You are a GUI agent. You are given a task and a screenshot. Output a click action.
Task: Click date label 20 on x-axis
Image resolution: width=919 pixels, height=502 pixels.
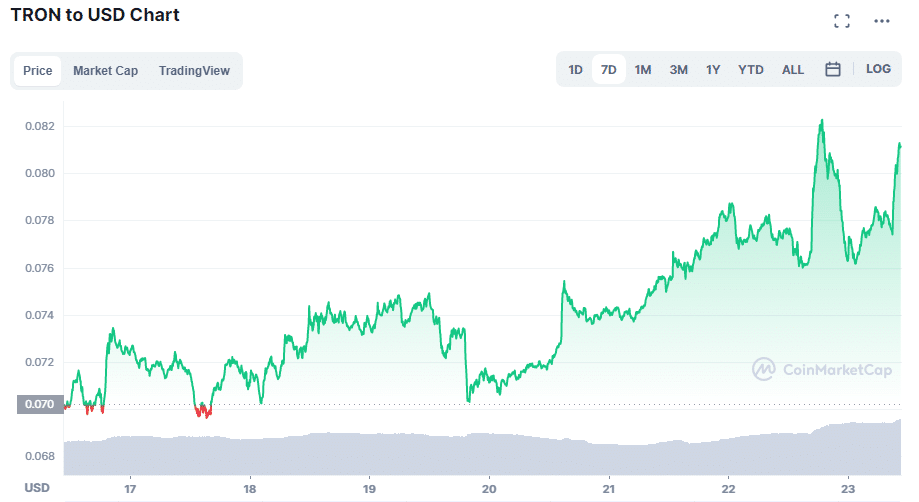coord(489,489)
